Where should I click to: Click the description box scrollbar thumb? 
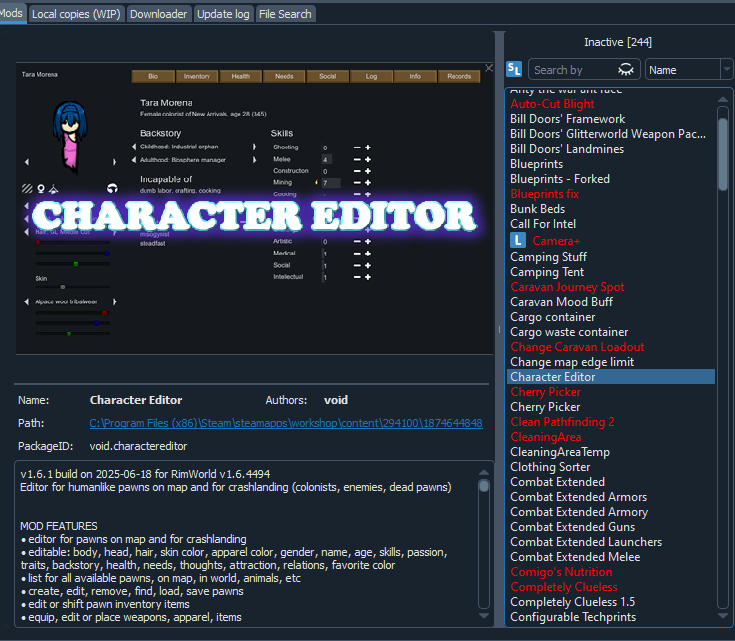tap(484, 486)
